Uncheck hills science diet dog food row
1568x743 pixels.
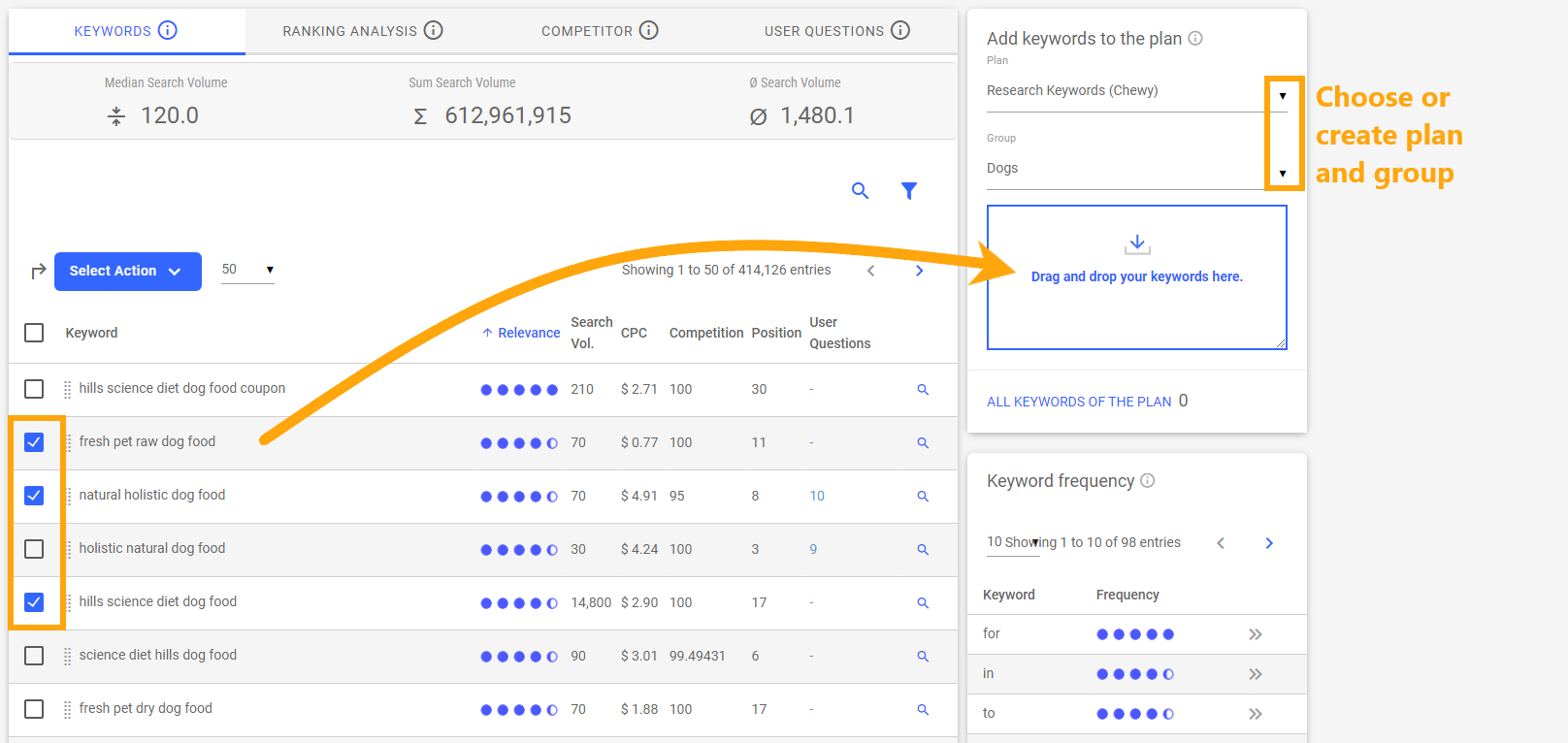click(34, 602)
